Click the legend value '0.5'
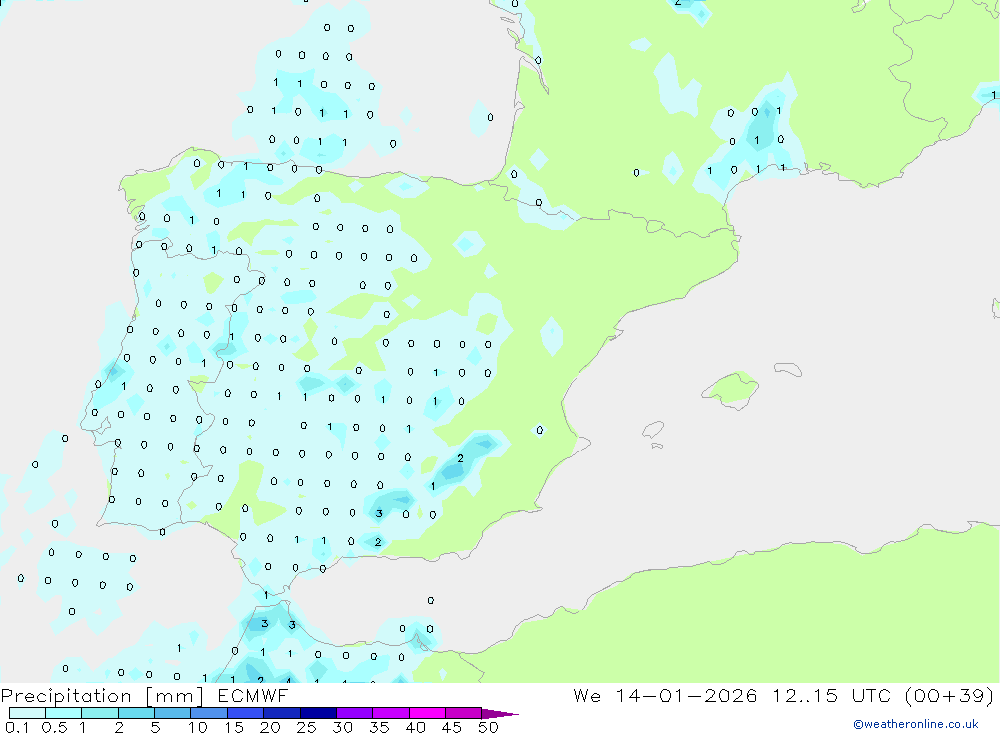1000x733 pixels. (54, 727)
